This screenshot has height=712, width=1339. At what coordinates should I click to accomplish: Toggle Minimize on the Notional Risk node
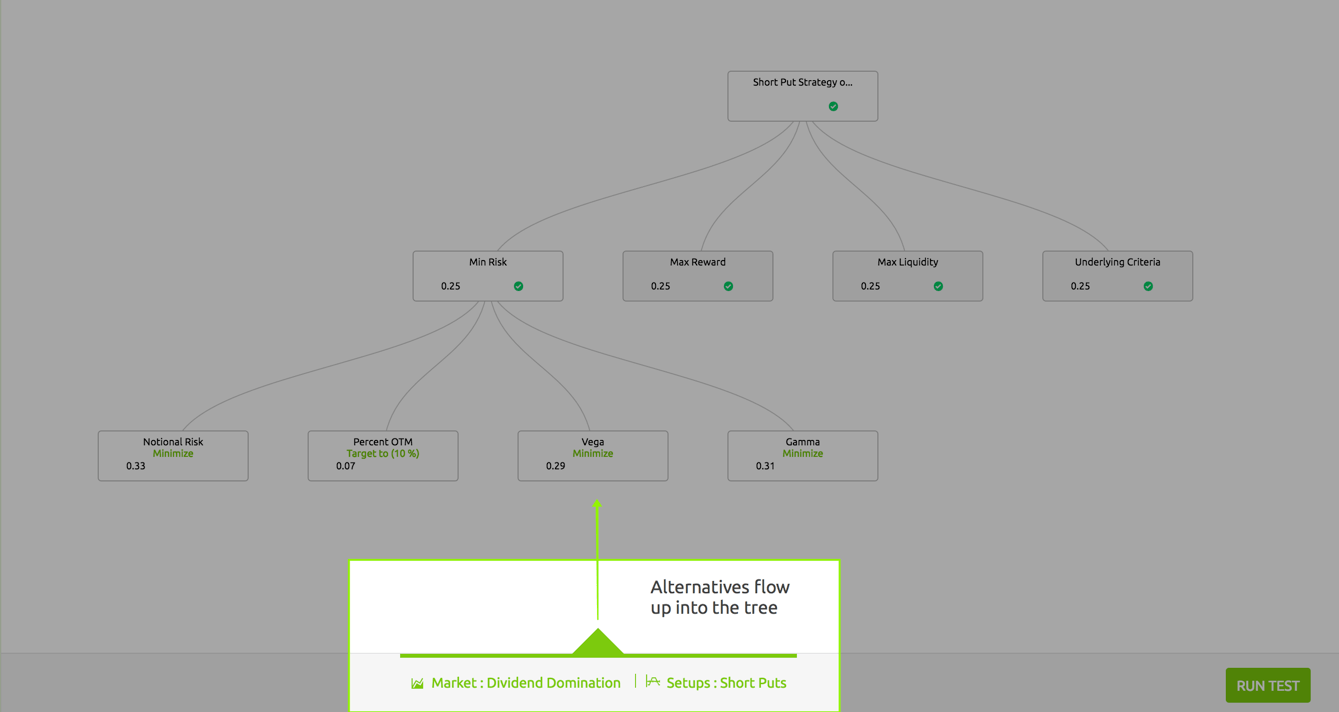coord(172,452)
